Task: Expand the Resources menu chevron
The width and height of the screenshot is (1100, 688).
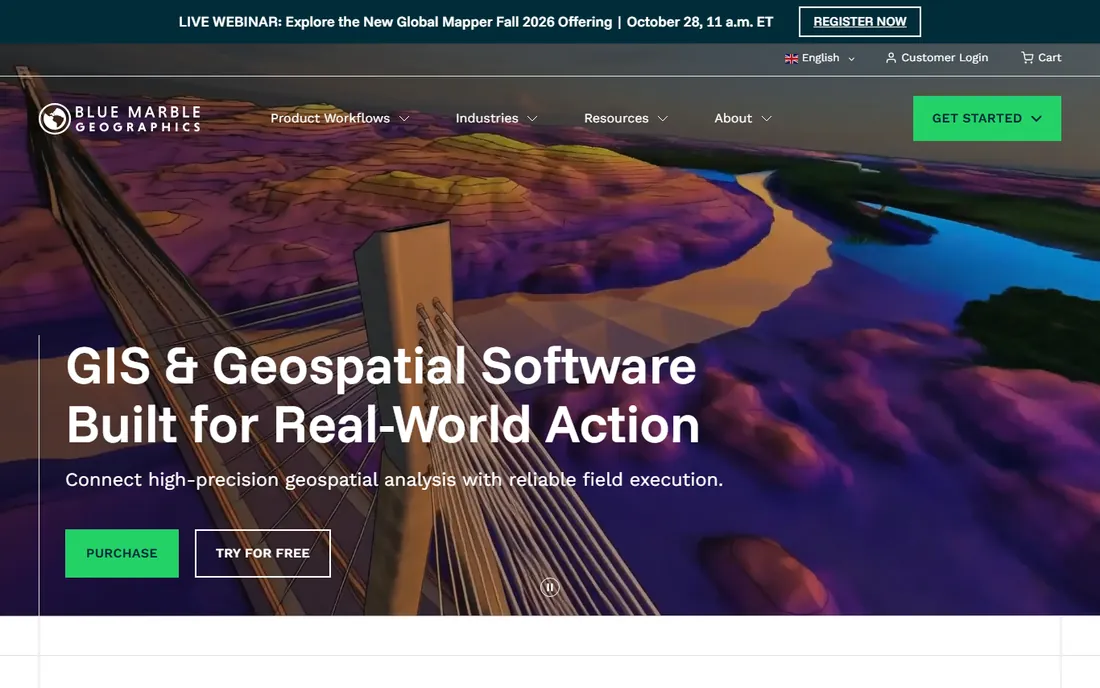Action: tap(662, 119)
